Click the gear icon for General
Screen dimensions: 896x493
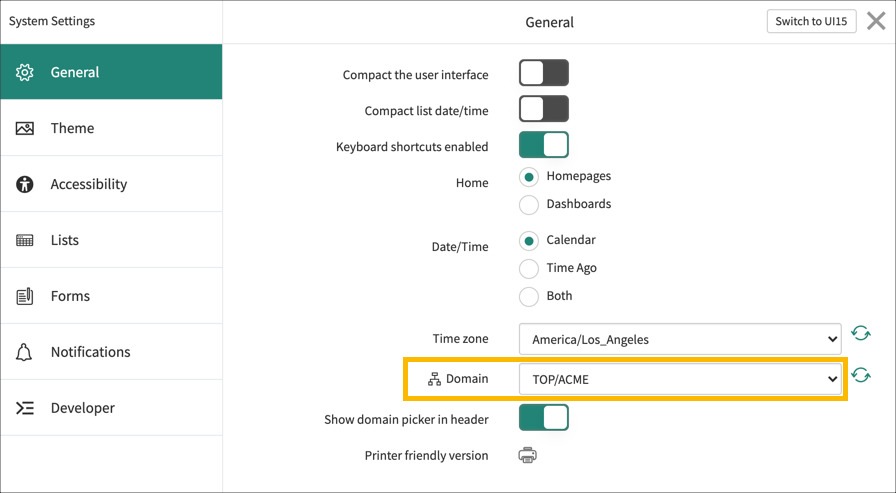tap(26, 72)
